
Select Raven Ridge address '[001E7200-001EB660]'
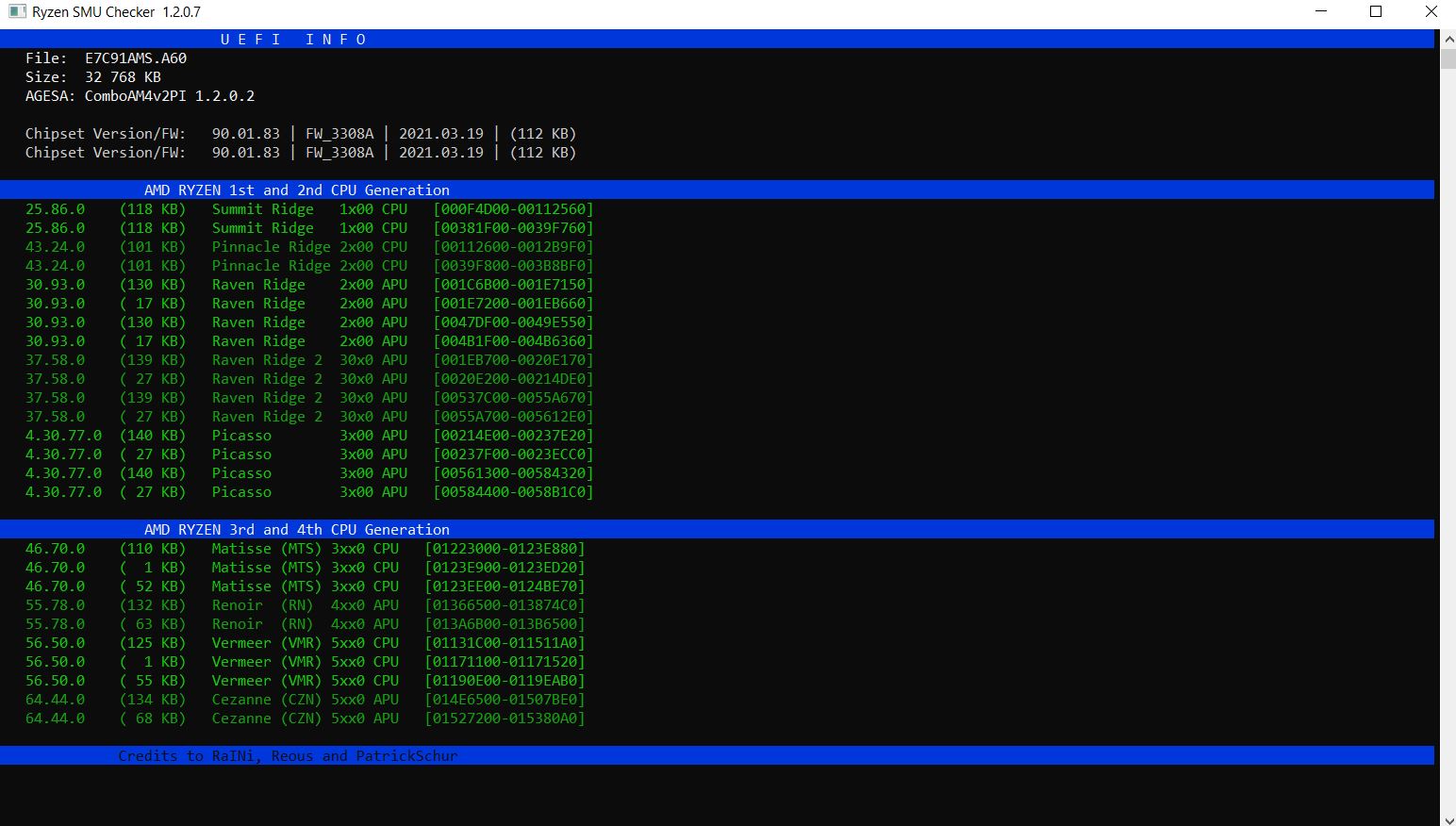click(x=514, y=304)
